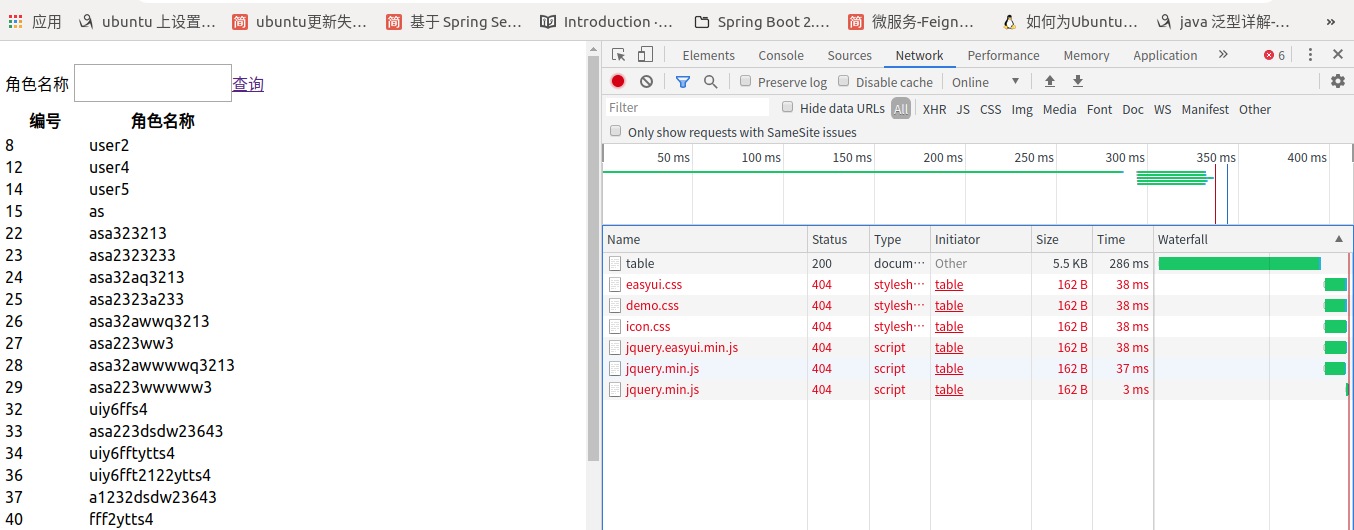
Task: Clear the network log icon
Action: (646, 82)
